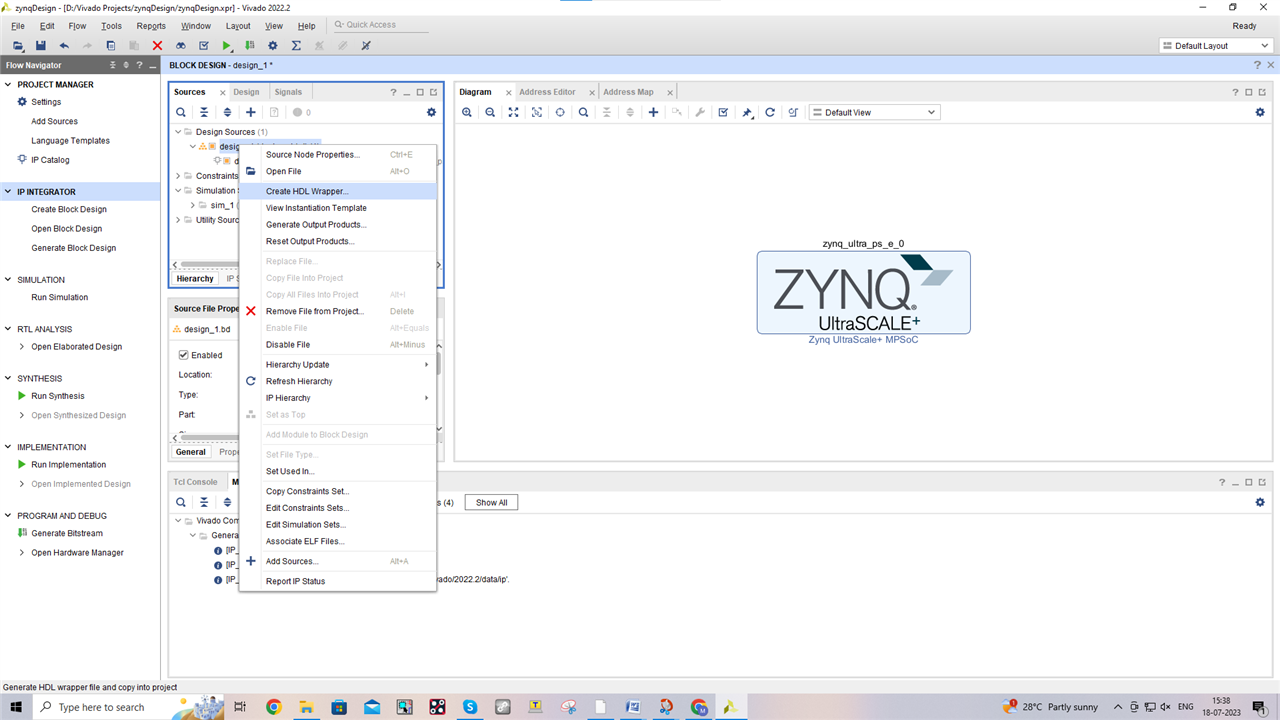Screen dimensions: 1280x720
Task: Save the block design with the disk icon
Action: coord(40,46)
